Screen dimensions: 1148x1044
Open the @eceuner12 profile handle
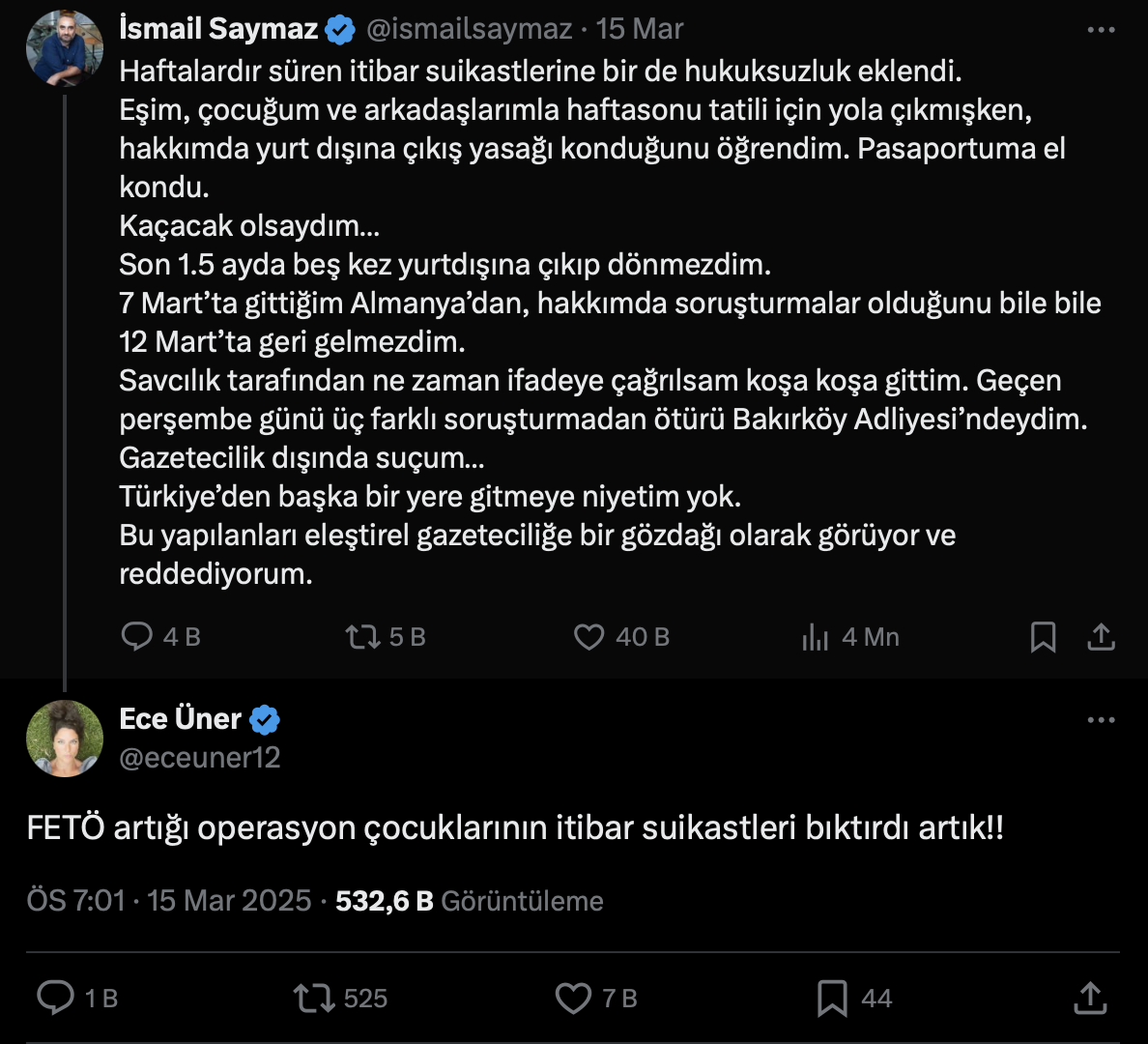pos(200,757)
